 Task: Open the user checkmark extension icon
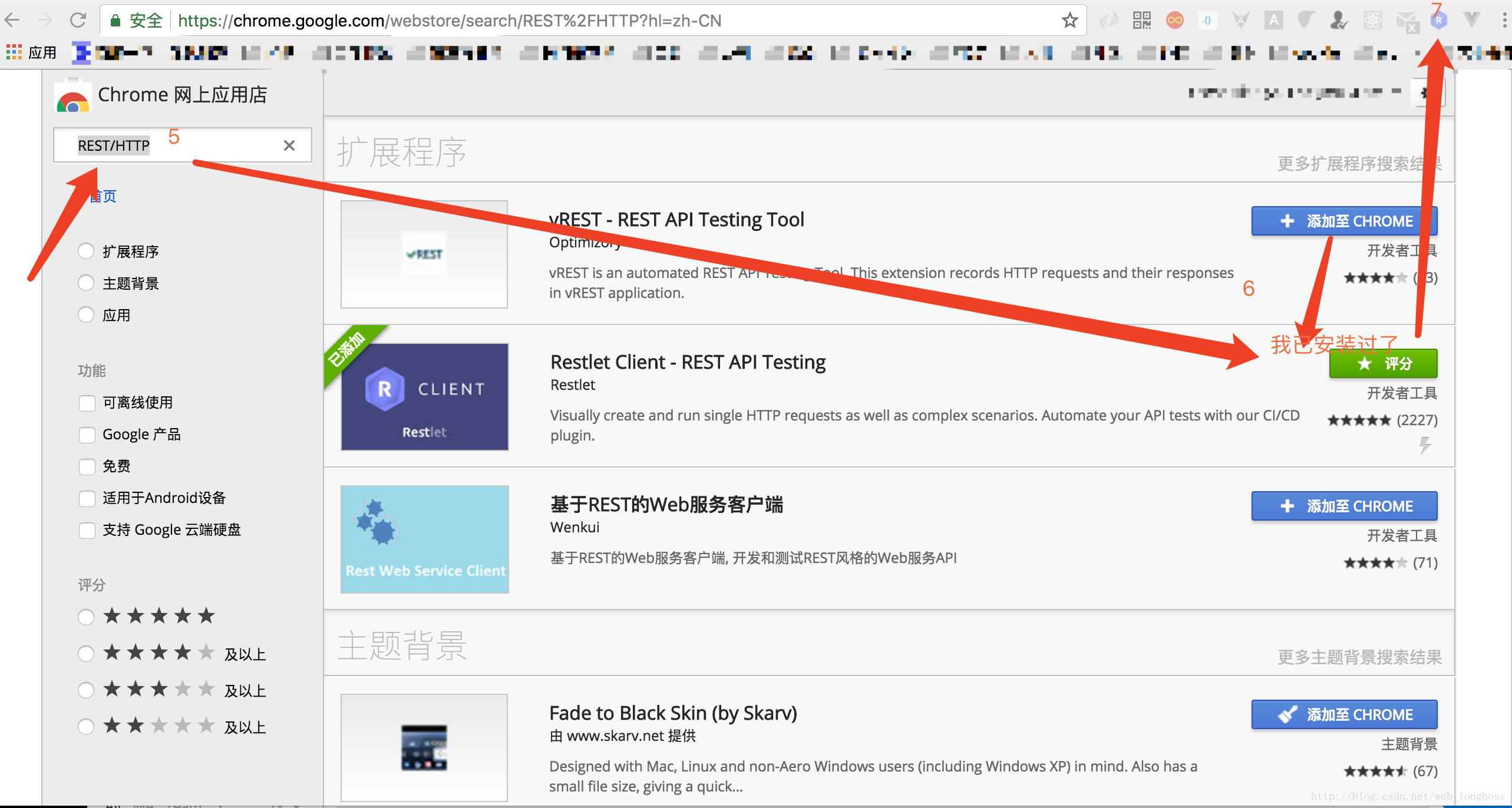[x=1339, y=21]
